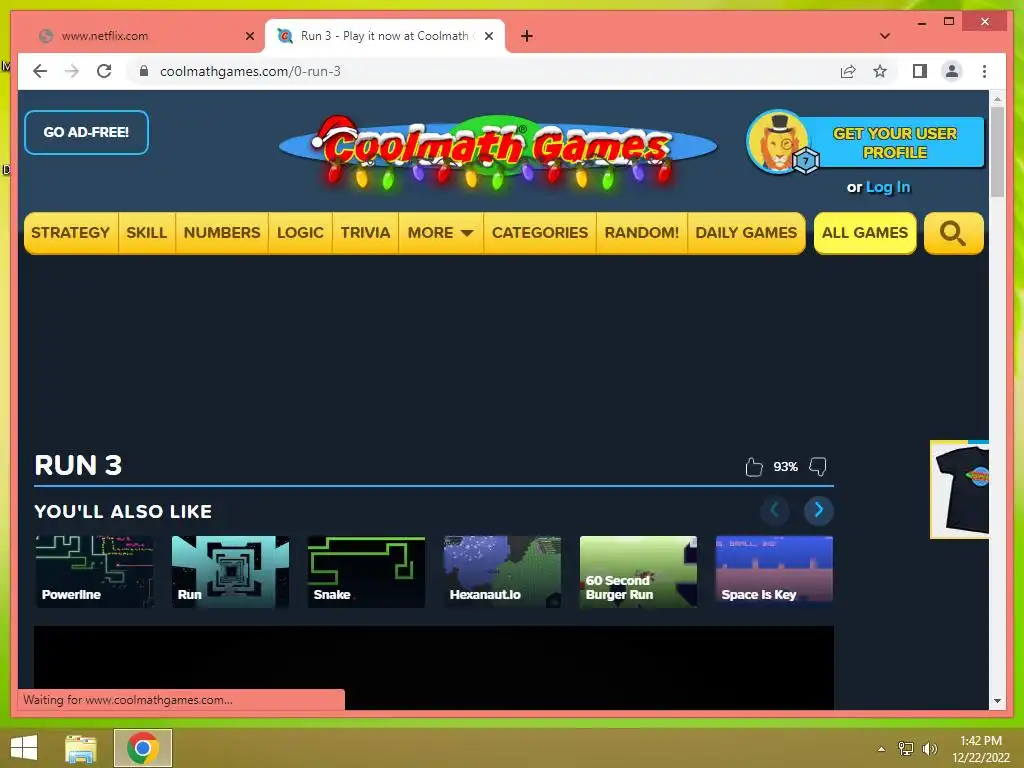This screenshot has width=1024, height=768.
Task: Click the previous arrow in You'll Also Like
Action: pos(775,510)
